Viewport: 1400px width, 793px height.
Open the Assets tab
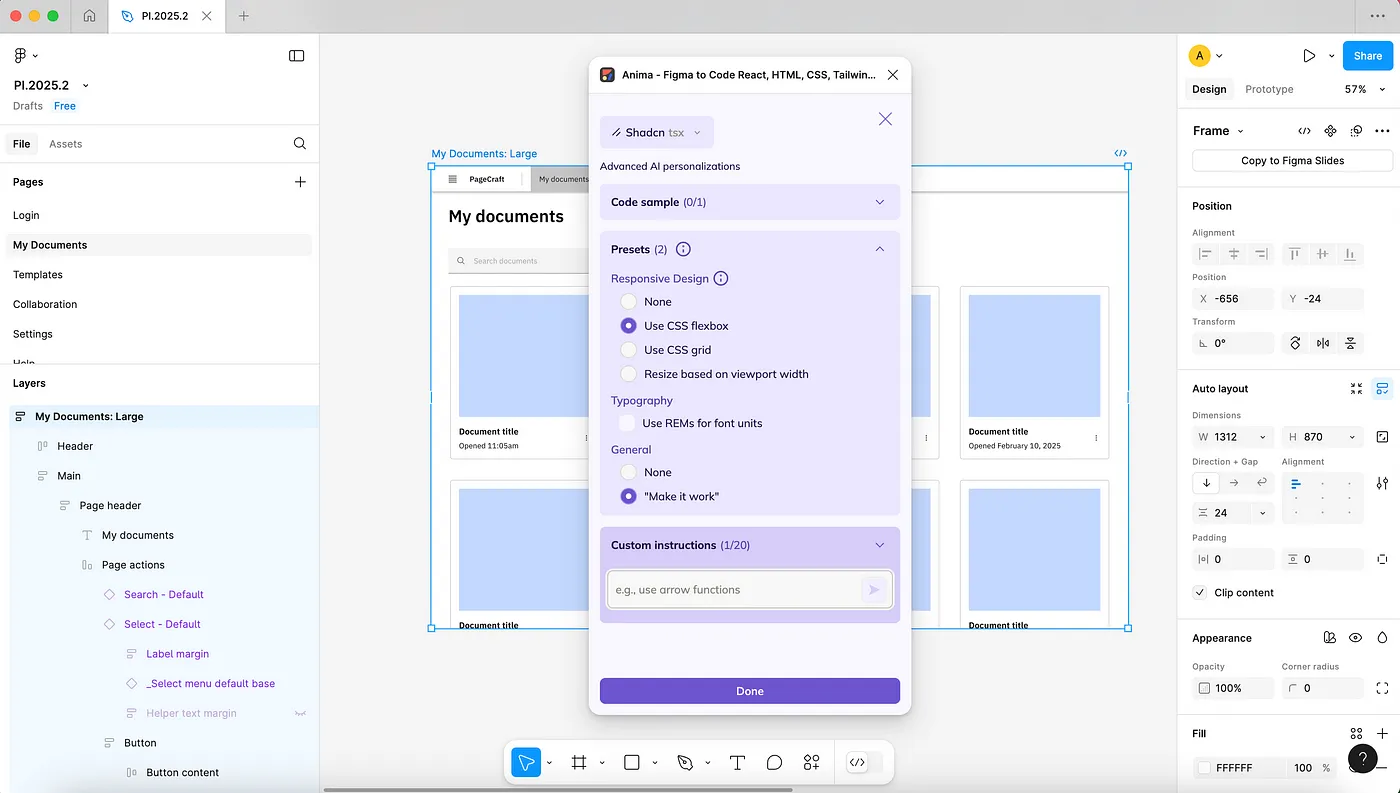tap(65, 144)
